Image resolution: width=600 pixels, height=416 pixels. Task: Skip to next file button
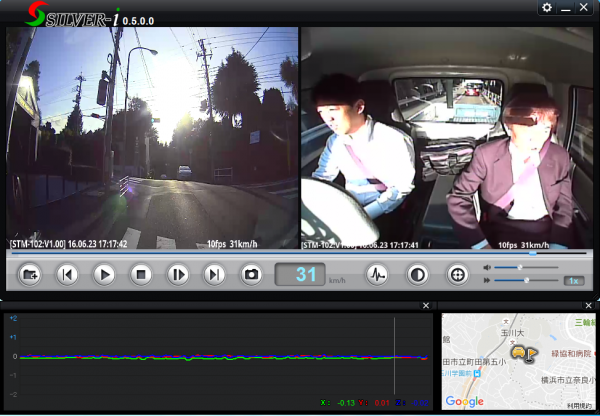[214, 274]
